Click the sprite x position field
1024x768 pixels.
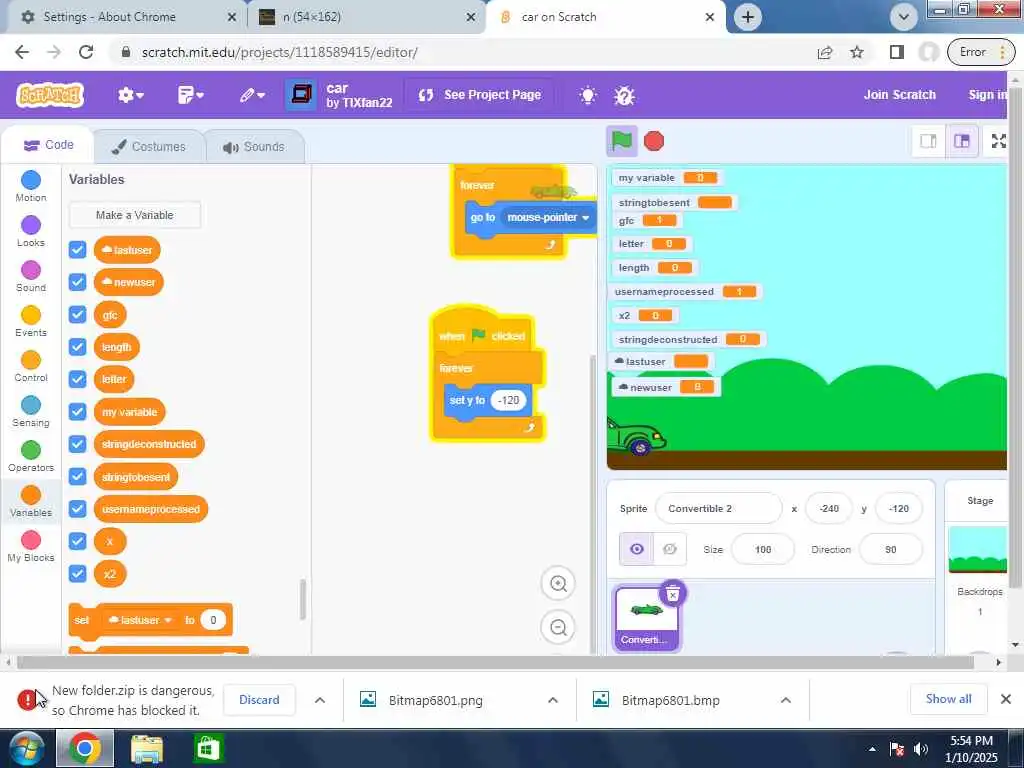(x=829, y=508)
